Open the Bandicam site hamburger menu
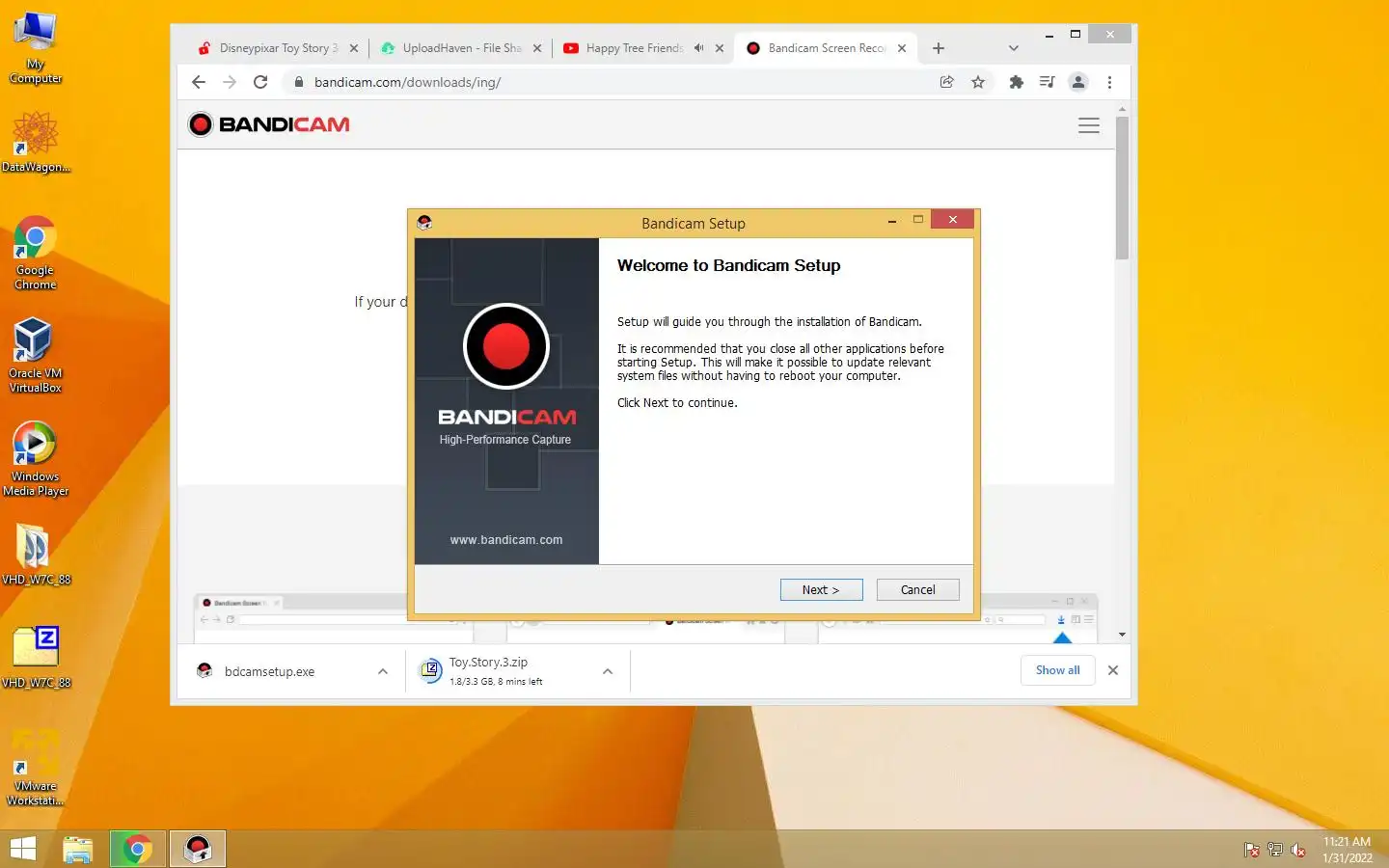This screenshot has height=868, width=1389. [x=1089, y=125]
